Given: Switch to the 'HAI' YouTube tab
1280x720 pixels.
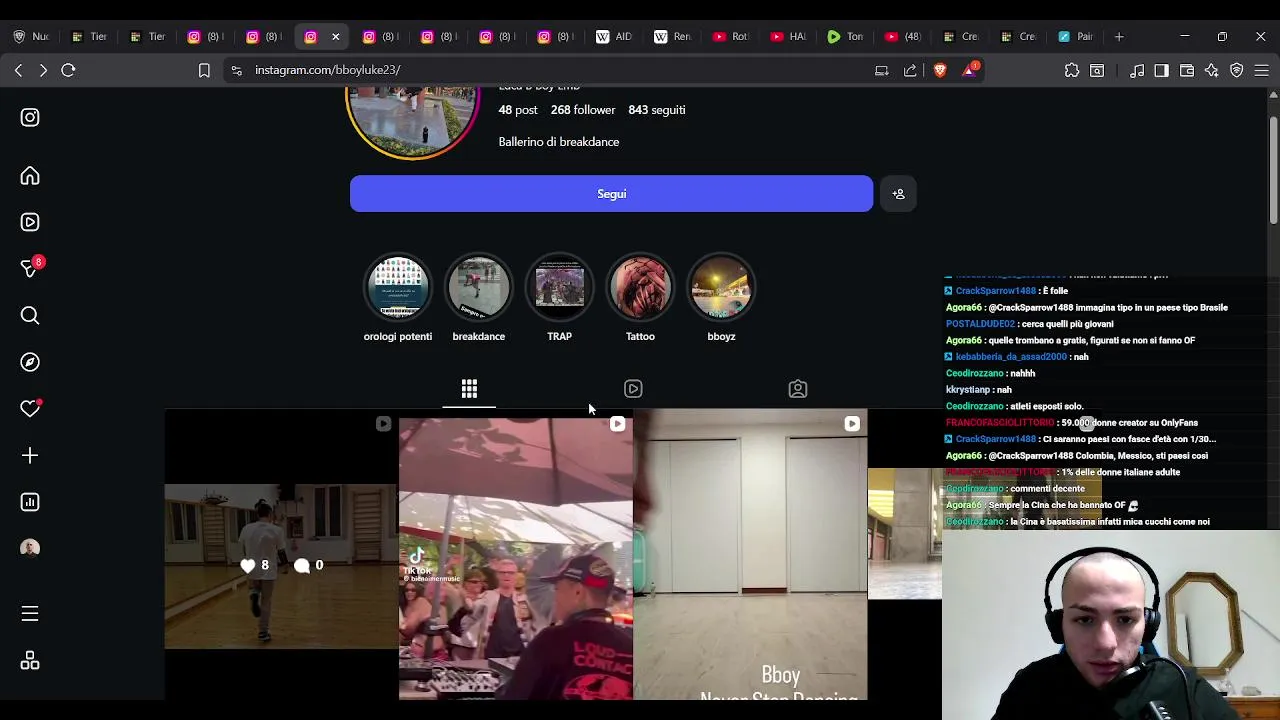Looking at the screenshot, I should tap(788, 37).
